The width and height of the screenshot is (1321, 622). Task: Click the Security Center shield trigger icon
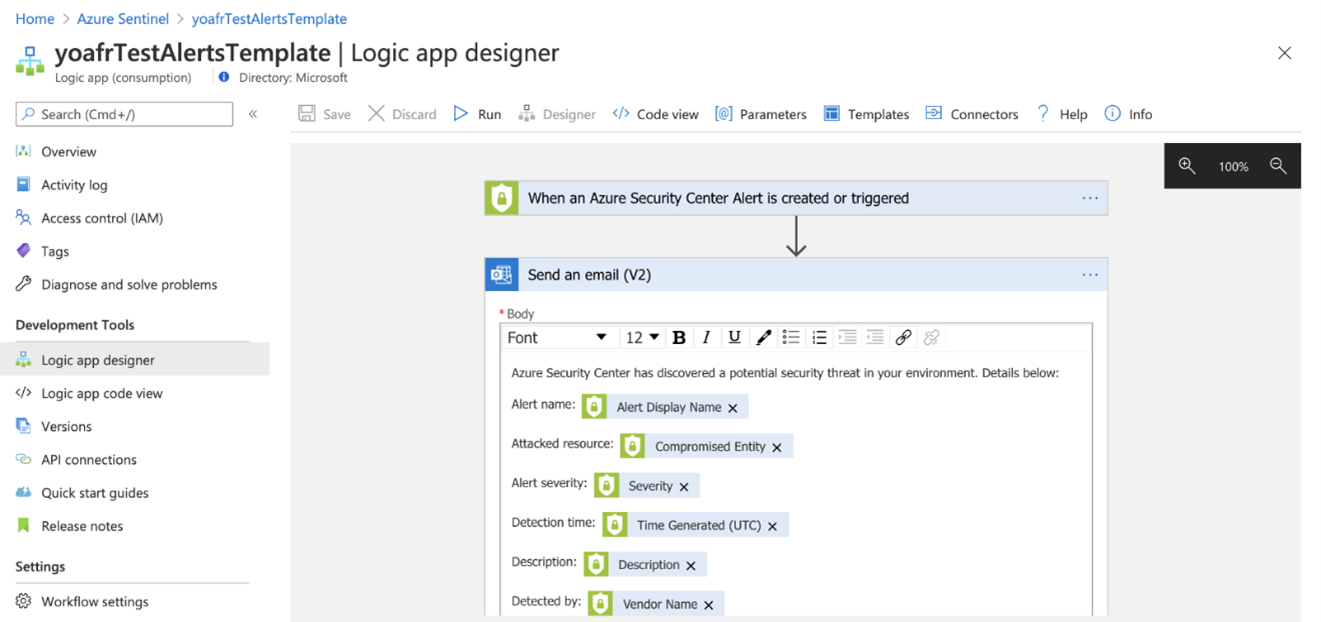[502, 198]
